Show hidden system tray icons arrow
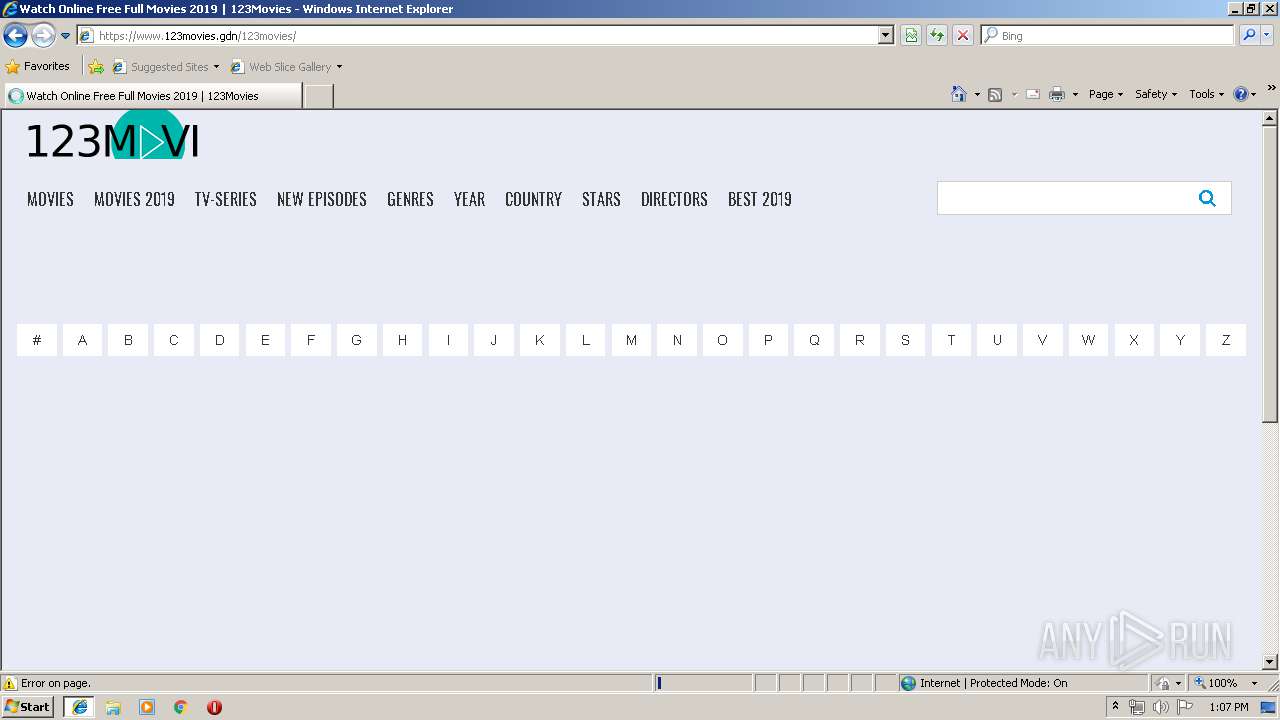Image resolution: width=1280 pixels, height=720 pixels. (x=1115, y=707)
